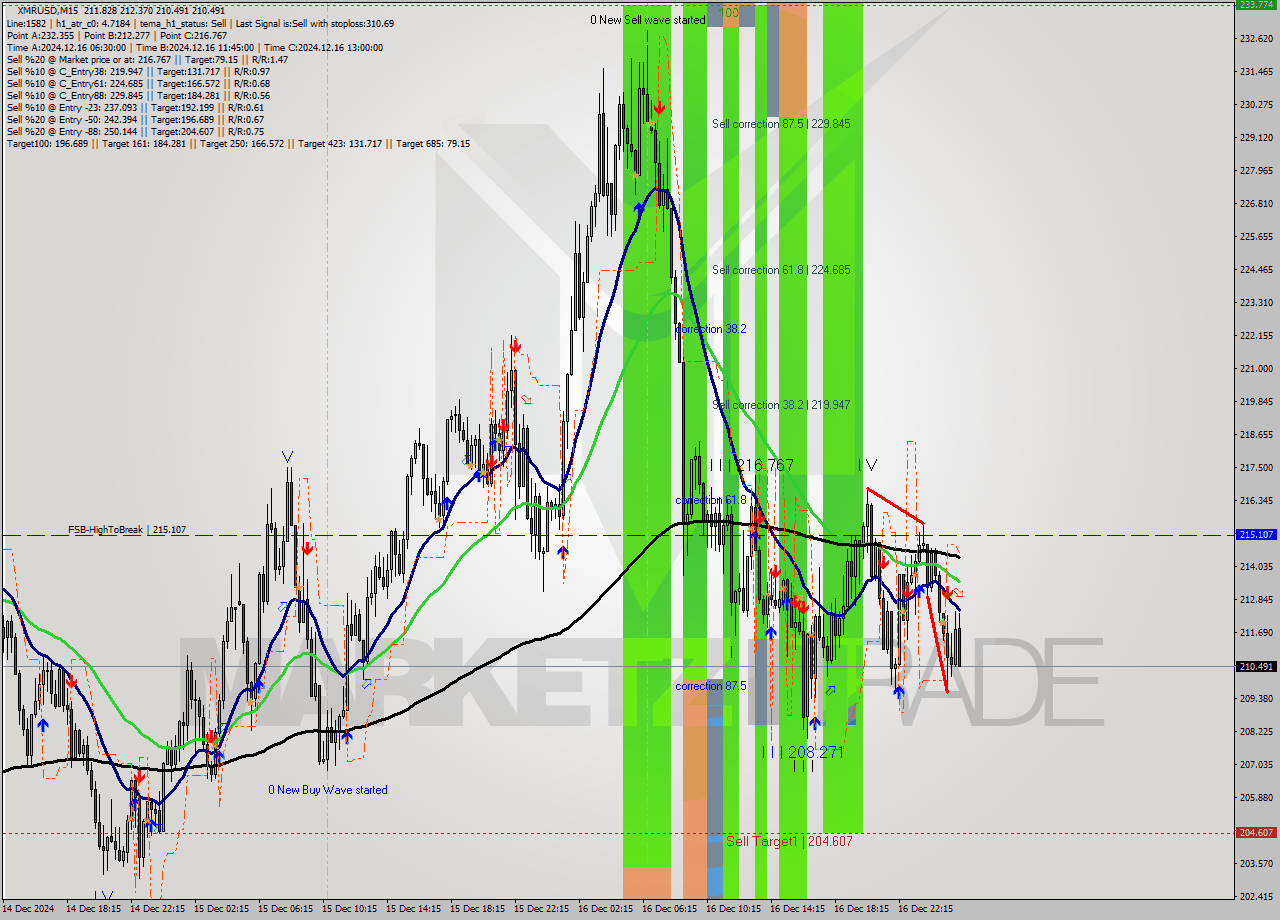This screenshot has width=1280, height=920.
Task: Click the 215.107 price tag on axis
Action: [x=1256, y=535]
